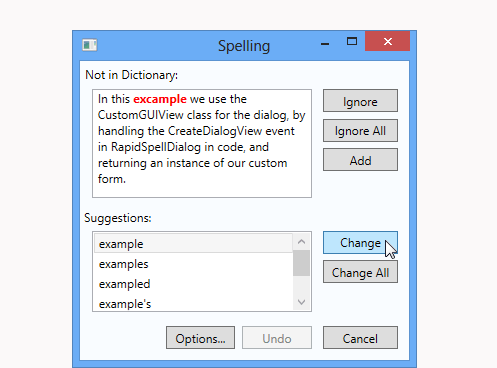Viewport: 497px width, 368px height.
Task: Select the suggestion "example"
Action: [193, 243]
